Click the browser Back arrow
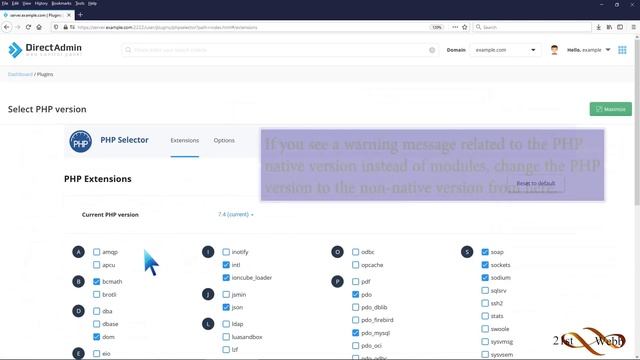 (7, 27)
